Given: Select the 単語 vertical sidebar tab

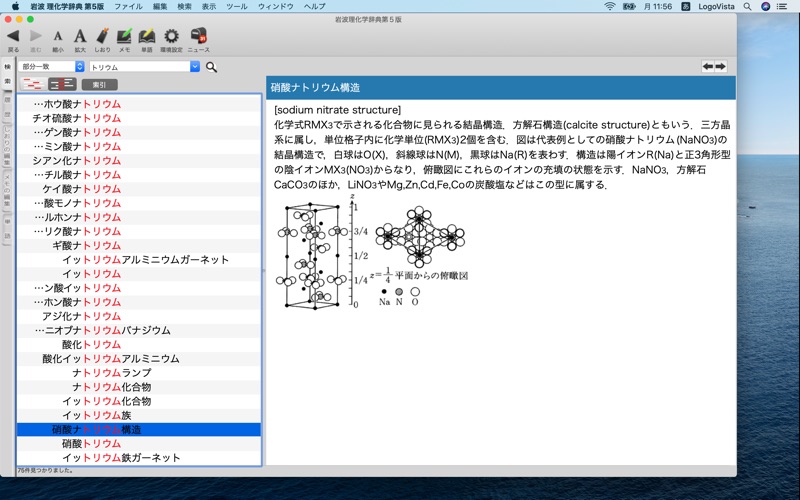Looking at the screenshot, I should tap(8, 229).
